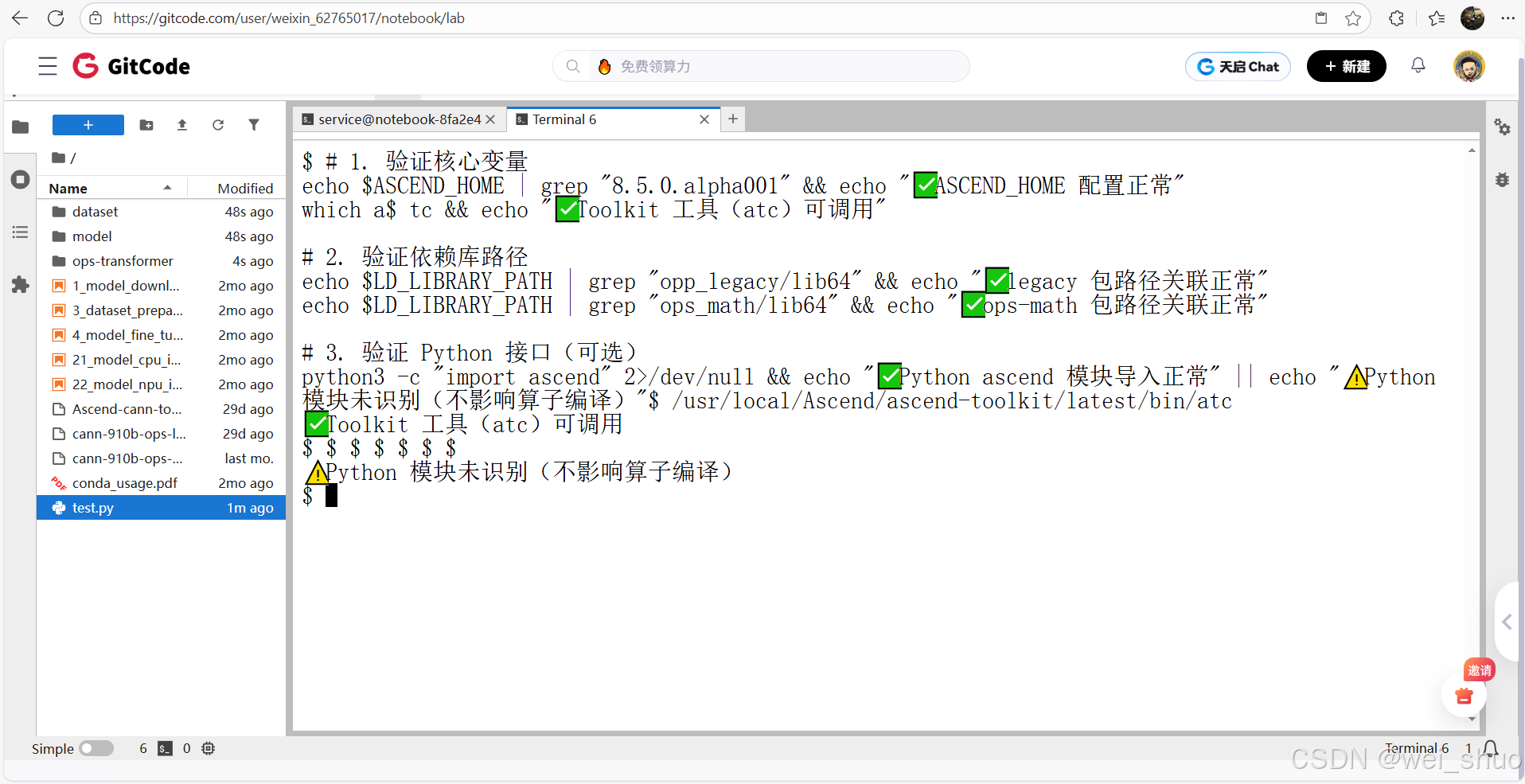Select the test.py file
This screenshot has height=784, width=1525.
162,508
